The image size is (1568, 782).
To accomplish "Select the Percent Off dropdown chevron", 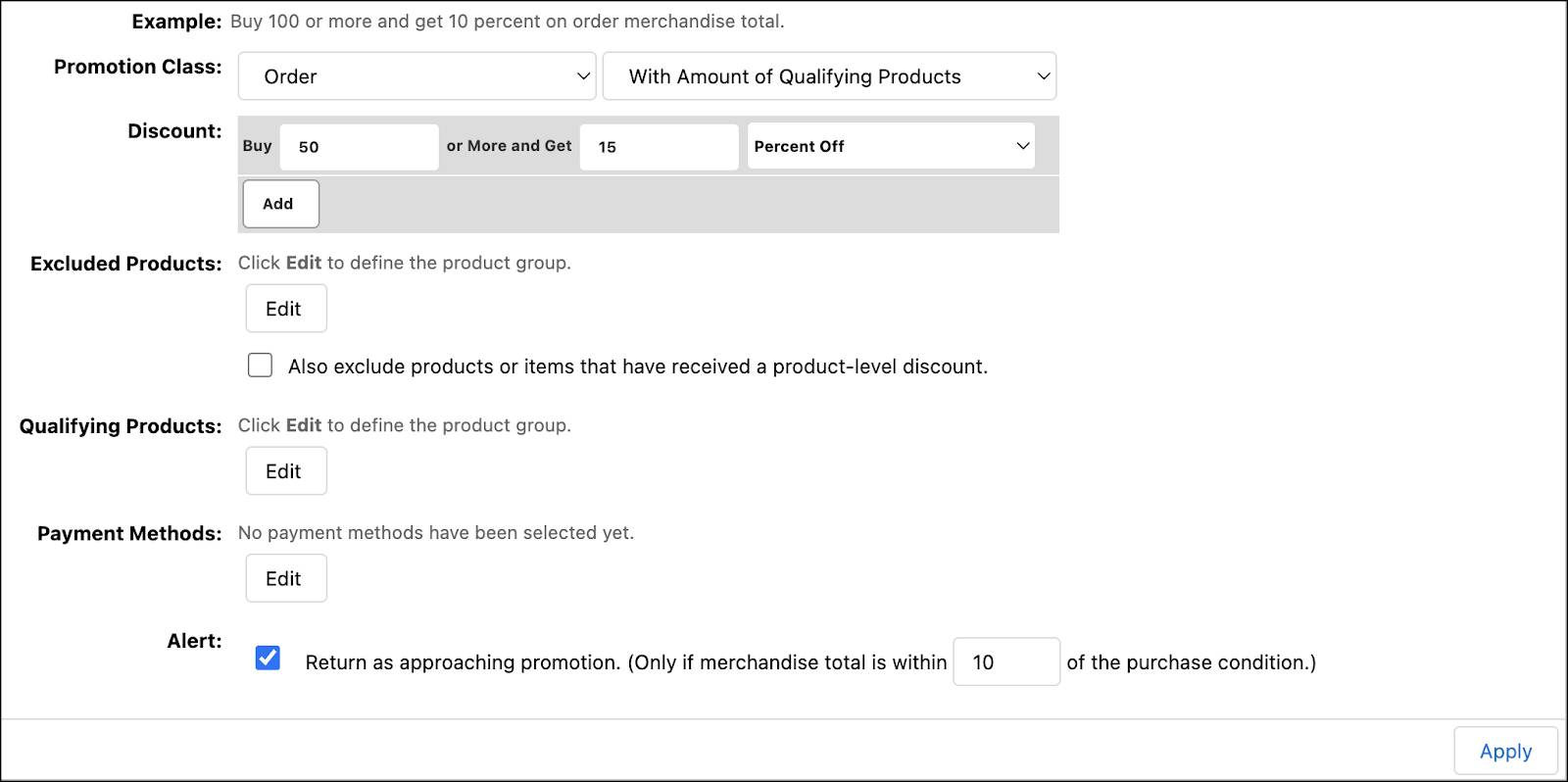I will [x=1023, y=146].
